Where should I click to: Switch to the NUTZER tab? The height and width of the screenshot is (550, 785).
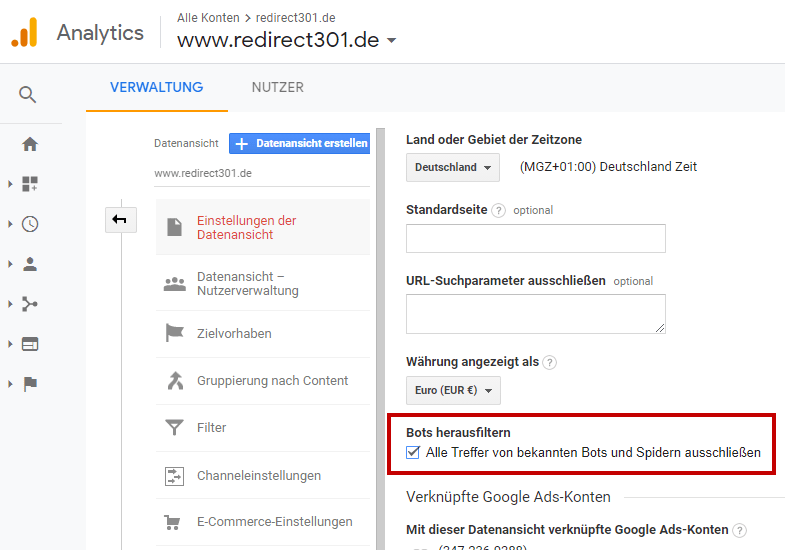click(278, 88)
